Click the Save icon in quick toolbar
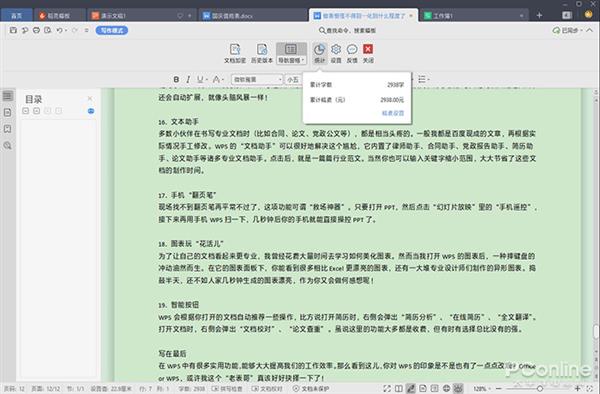 [13, 30]
